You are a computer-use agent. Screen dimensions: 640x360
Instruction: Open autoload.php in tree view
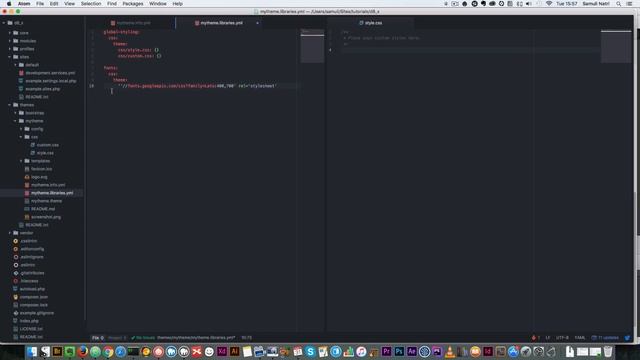[x=32, y=289]
